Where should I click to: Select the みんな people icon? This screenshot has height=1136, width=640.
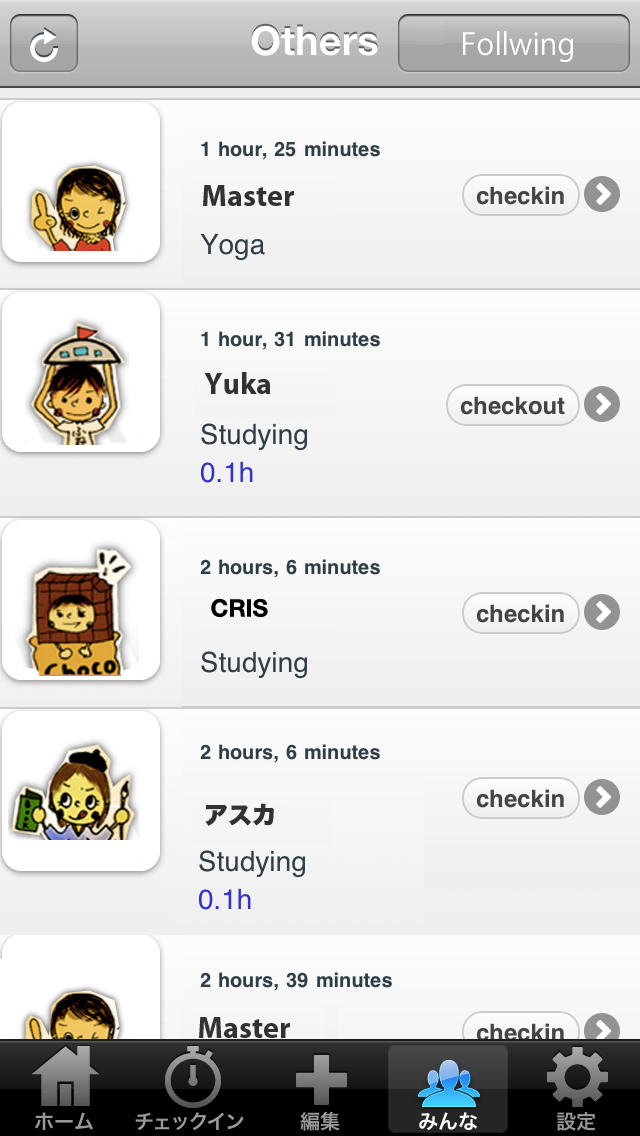coord(448,1089)
